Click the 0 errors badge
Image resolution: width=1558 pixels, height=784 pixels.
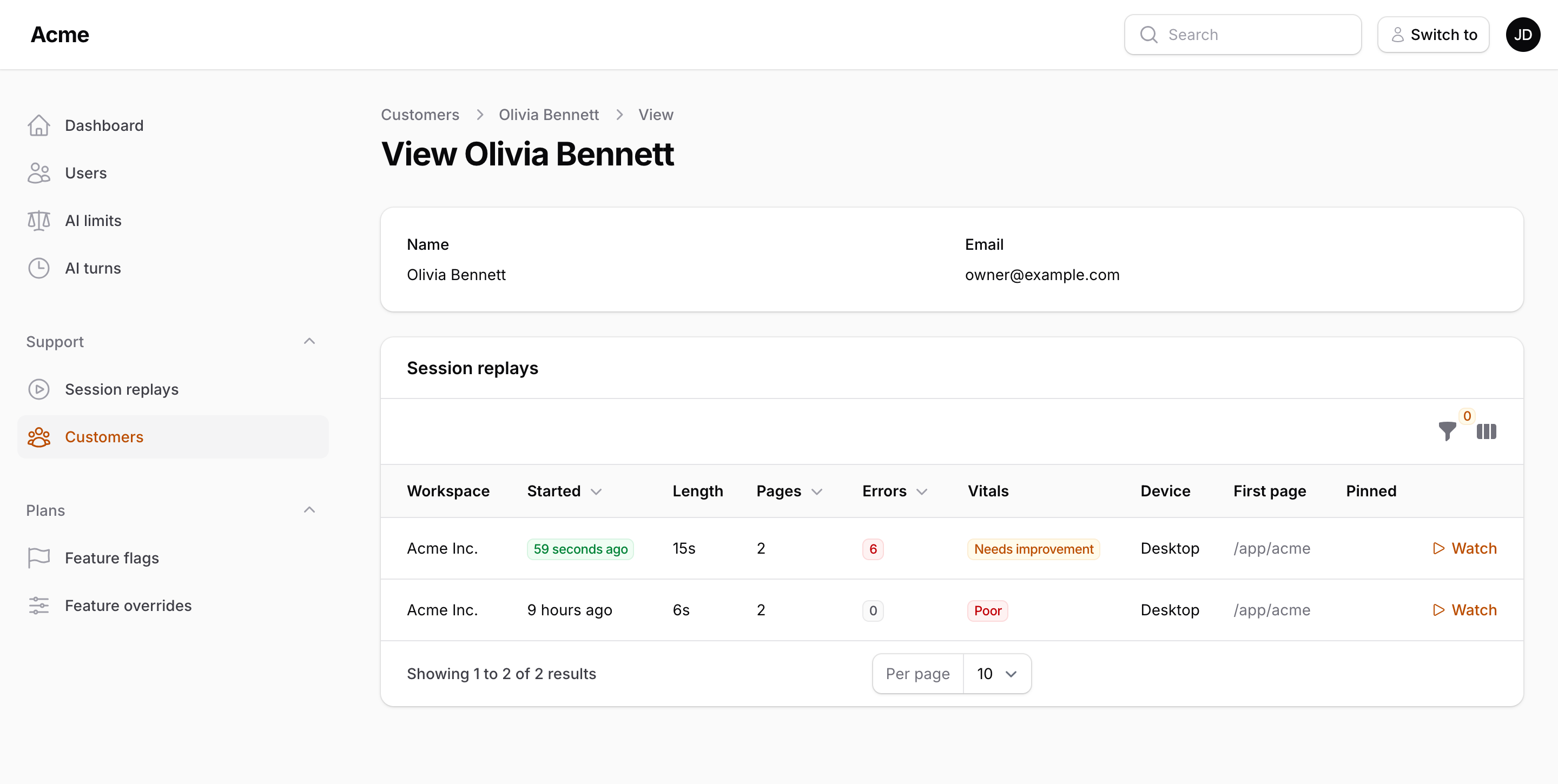(x=873, y=610)
